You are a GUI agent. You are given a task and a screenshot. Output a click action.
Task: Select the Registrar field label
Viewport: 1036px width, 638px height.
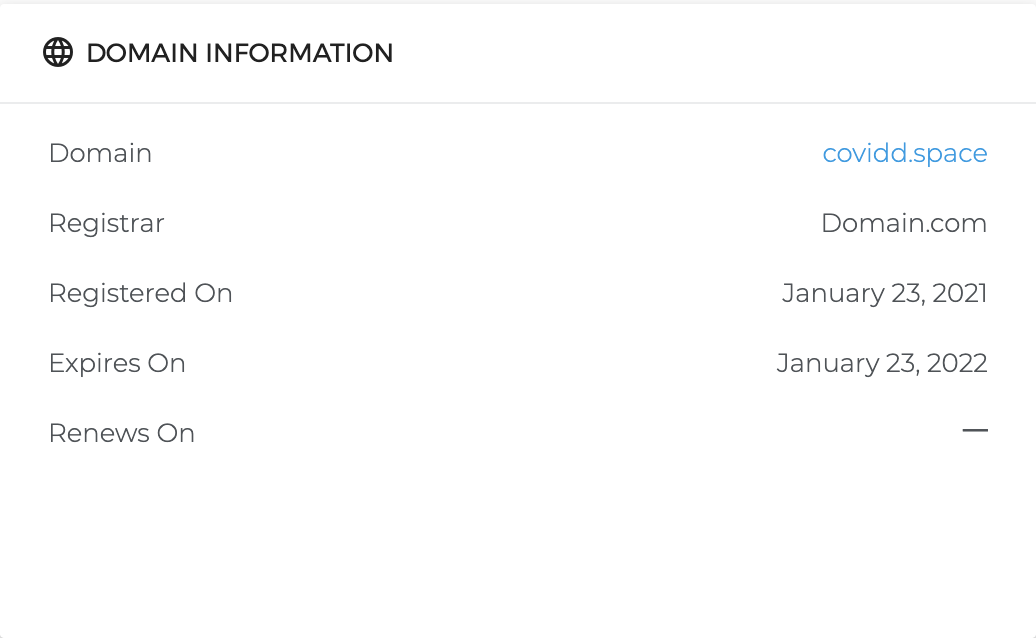click(106, 223)
